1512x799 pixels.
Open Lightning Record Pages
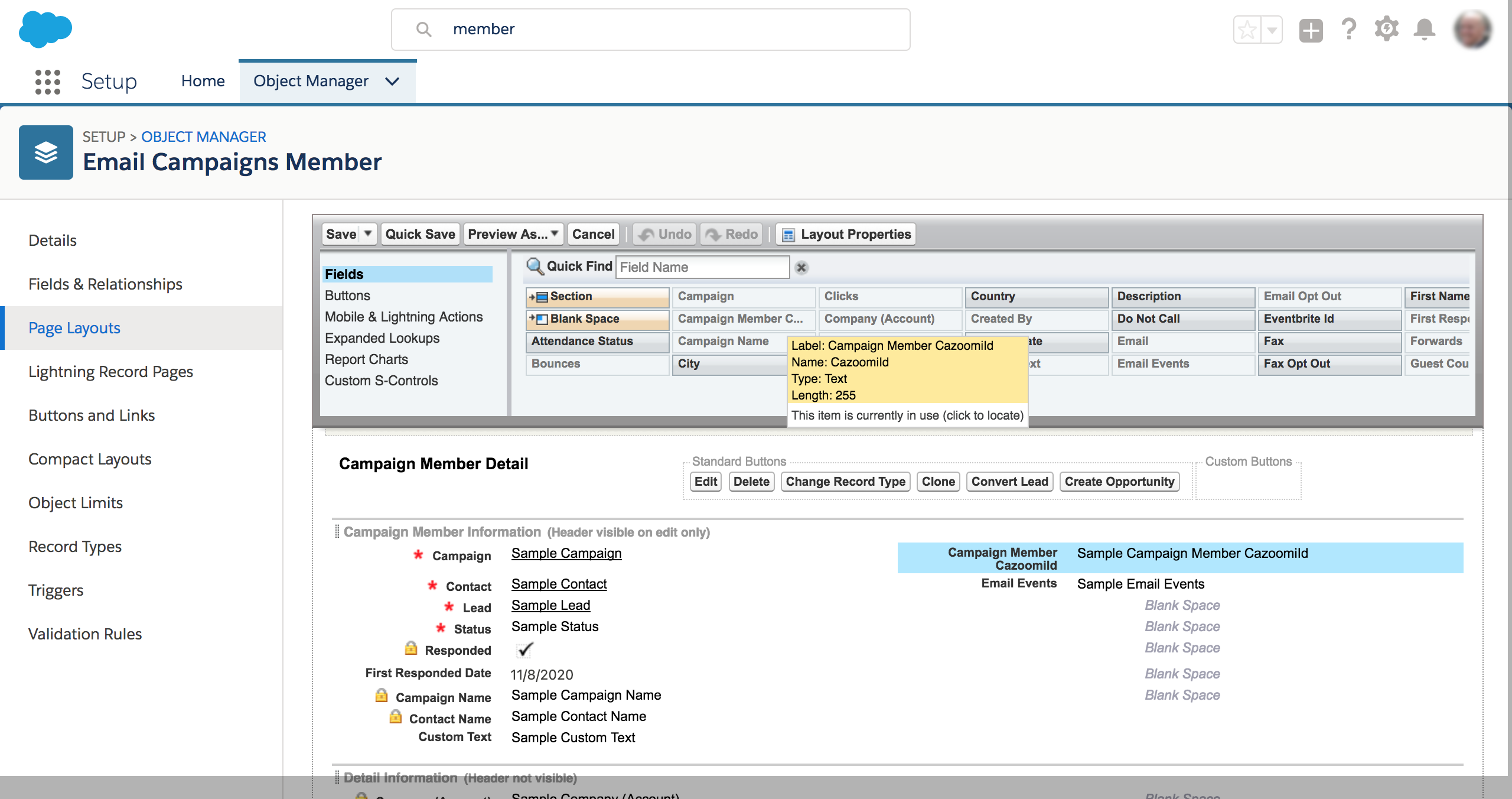point(111,372)
